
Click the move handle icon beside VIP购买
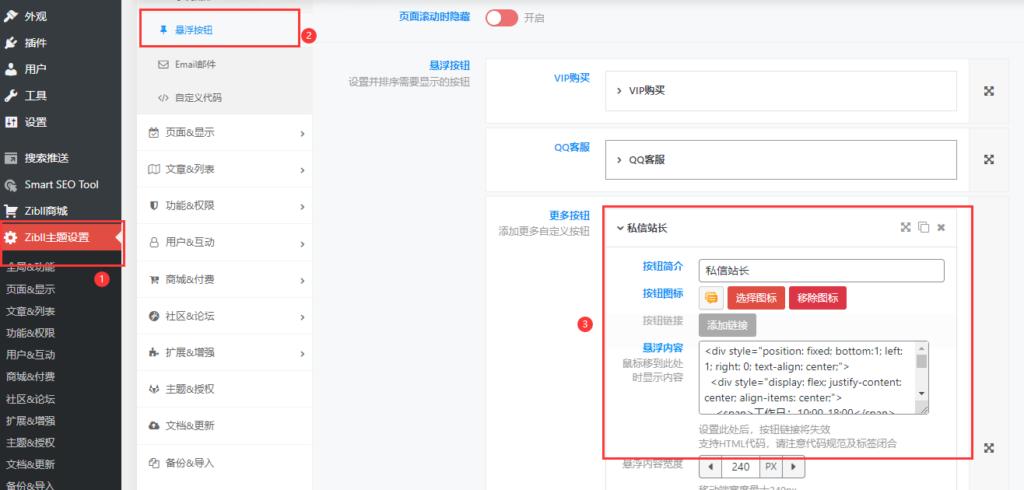coord(988,90)
